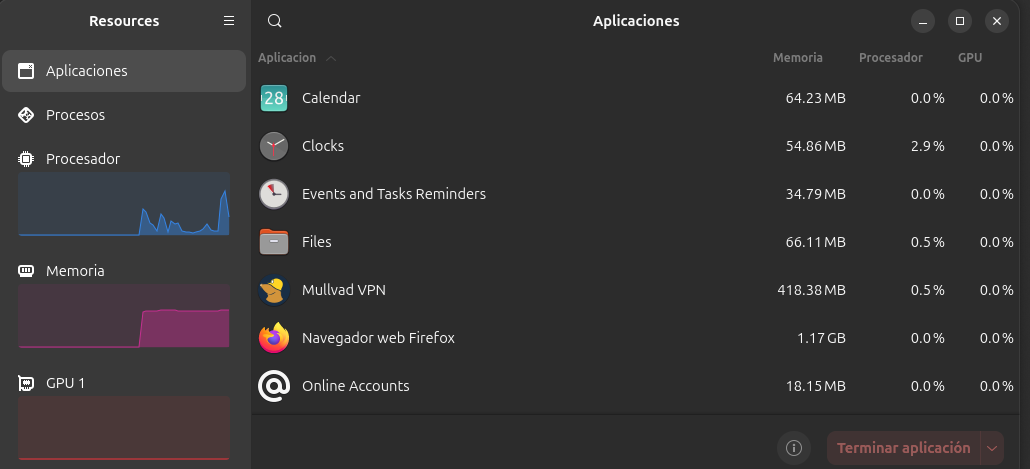Sort by the Procesador column

coord(891,58)
